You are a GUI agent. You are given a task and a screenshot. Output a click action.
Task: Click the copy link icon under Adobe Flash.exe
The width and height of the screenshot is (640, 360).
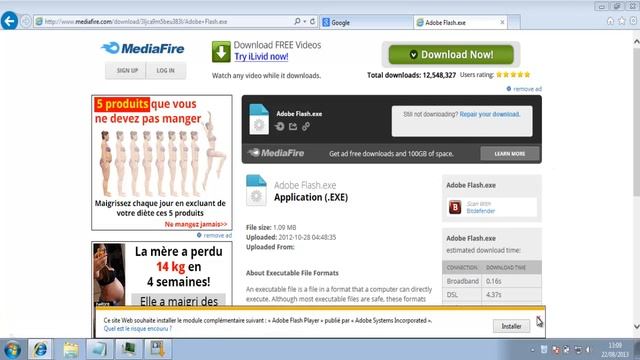[306, 127]
